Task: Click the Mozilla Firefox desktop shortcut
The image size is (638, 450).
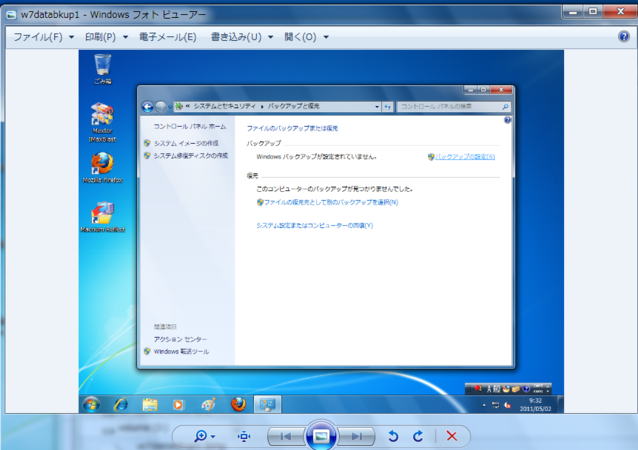Action: [x=103, y=168]
